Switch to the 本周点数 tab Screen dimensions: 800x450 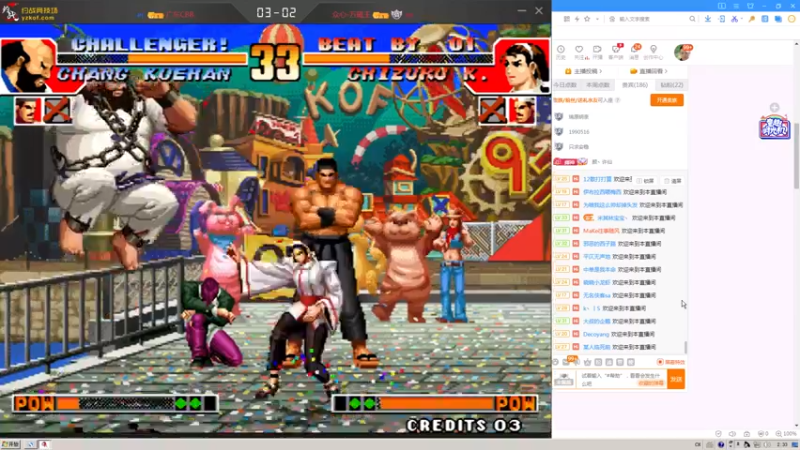(x=598, y=85)
